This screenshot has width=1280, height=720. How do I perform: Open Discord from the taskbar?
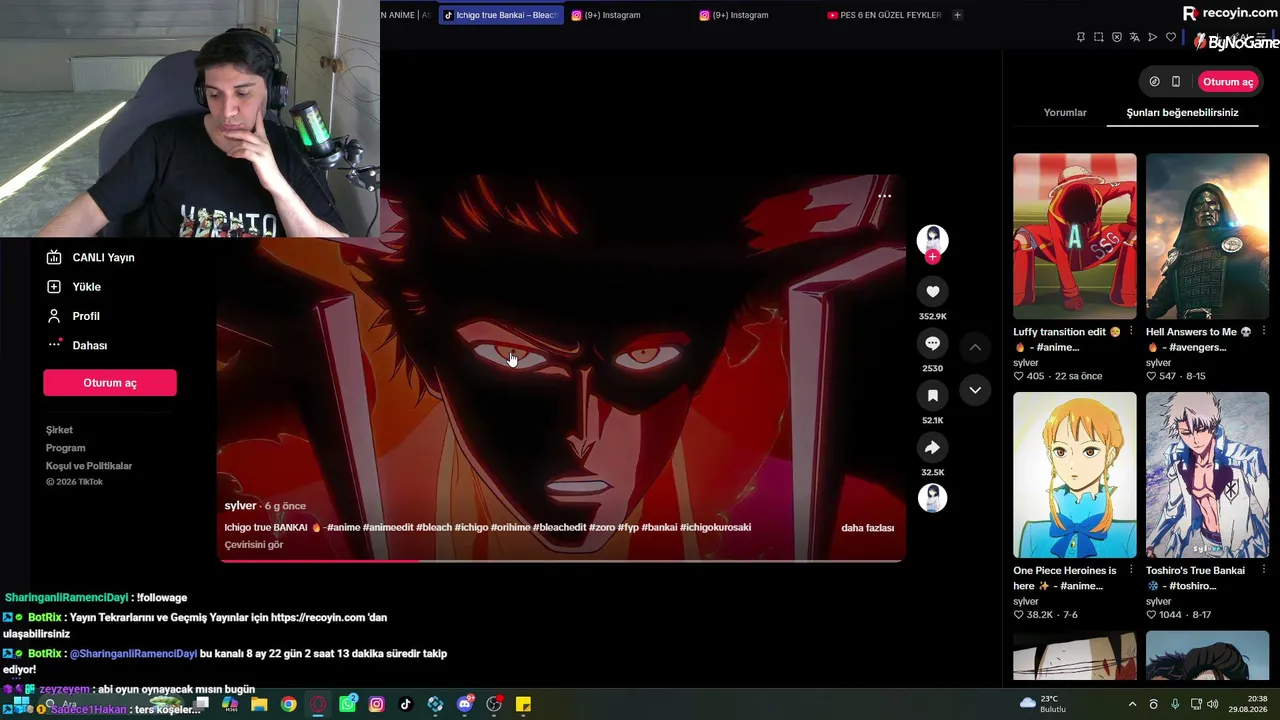[x=464, y=704]
